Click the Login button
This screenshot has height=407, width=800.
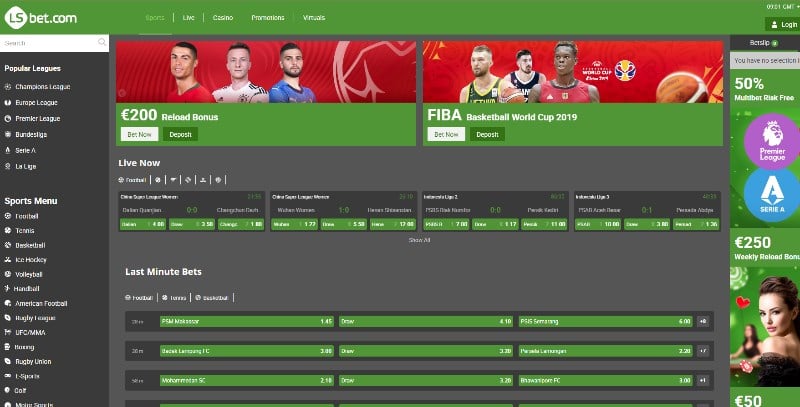tap(783, 24)
